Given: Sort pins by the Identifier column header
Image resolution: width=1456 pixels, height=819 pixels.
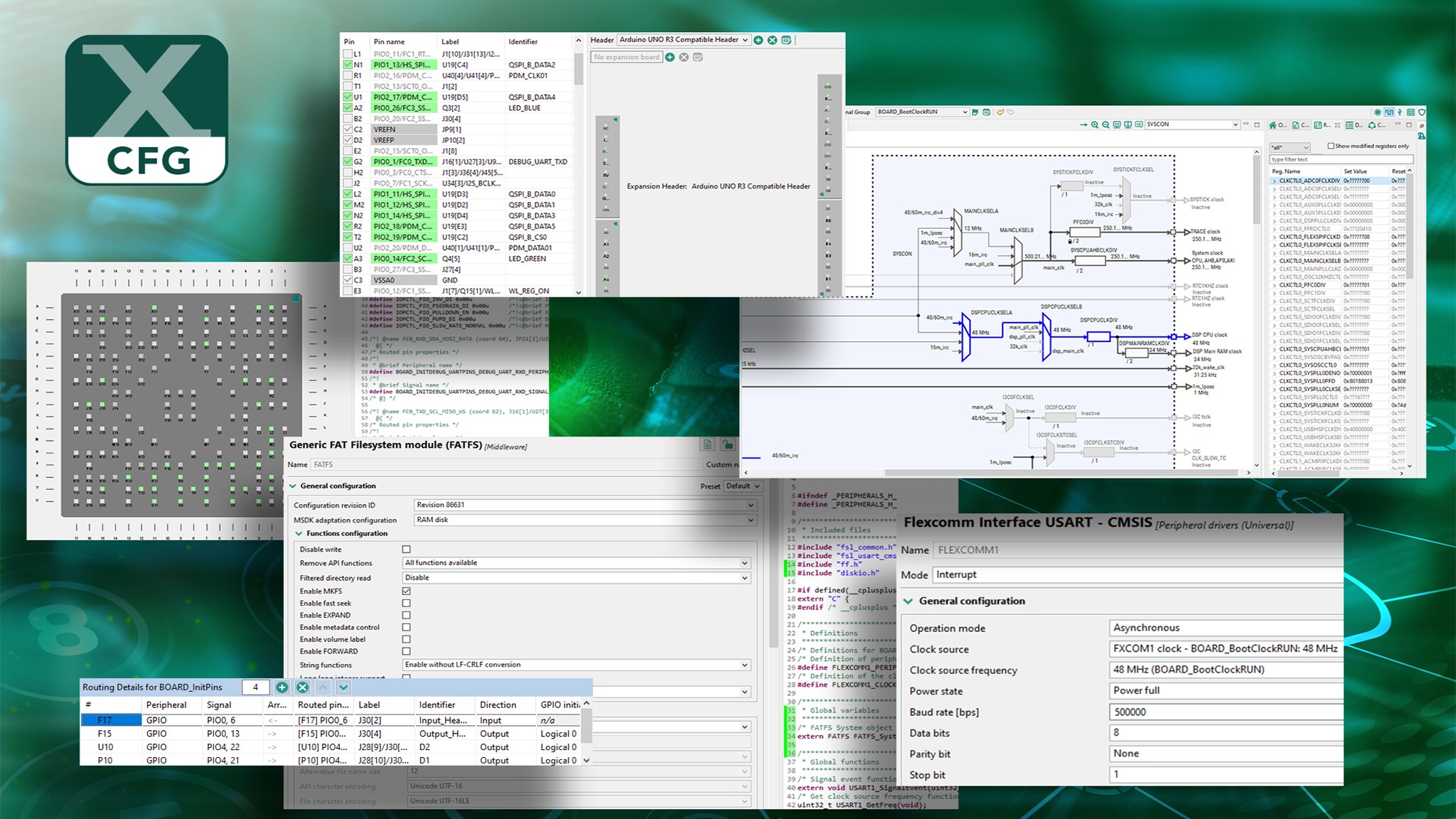Looking at the screenshot, I should pyautogui.click(x=523, y=42).
